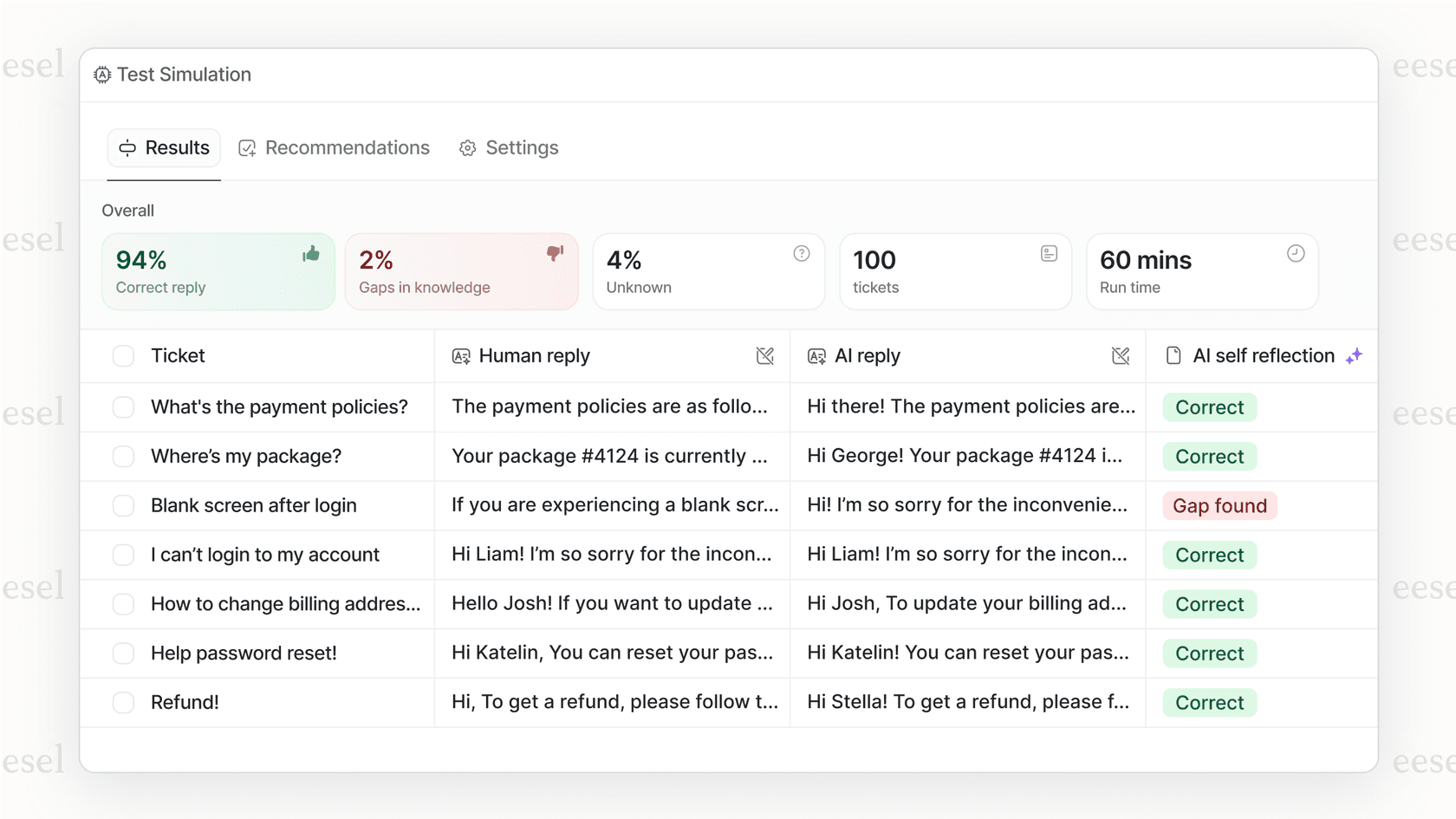
Task: Check the checkbox for the Refund! ticket
Action: tap(123, 702)
